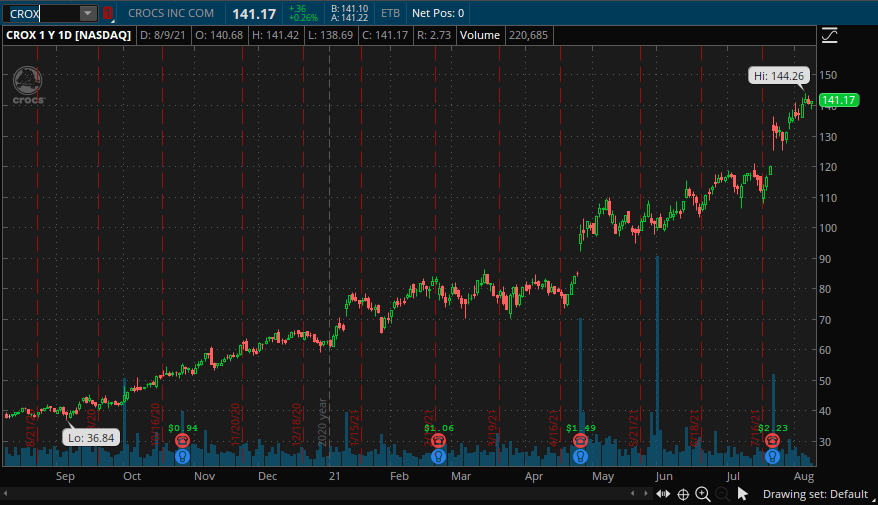Viewport: 878px width, 505px height.
Task: Click the Sep label on the time axis
Action: (65, 476)
